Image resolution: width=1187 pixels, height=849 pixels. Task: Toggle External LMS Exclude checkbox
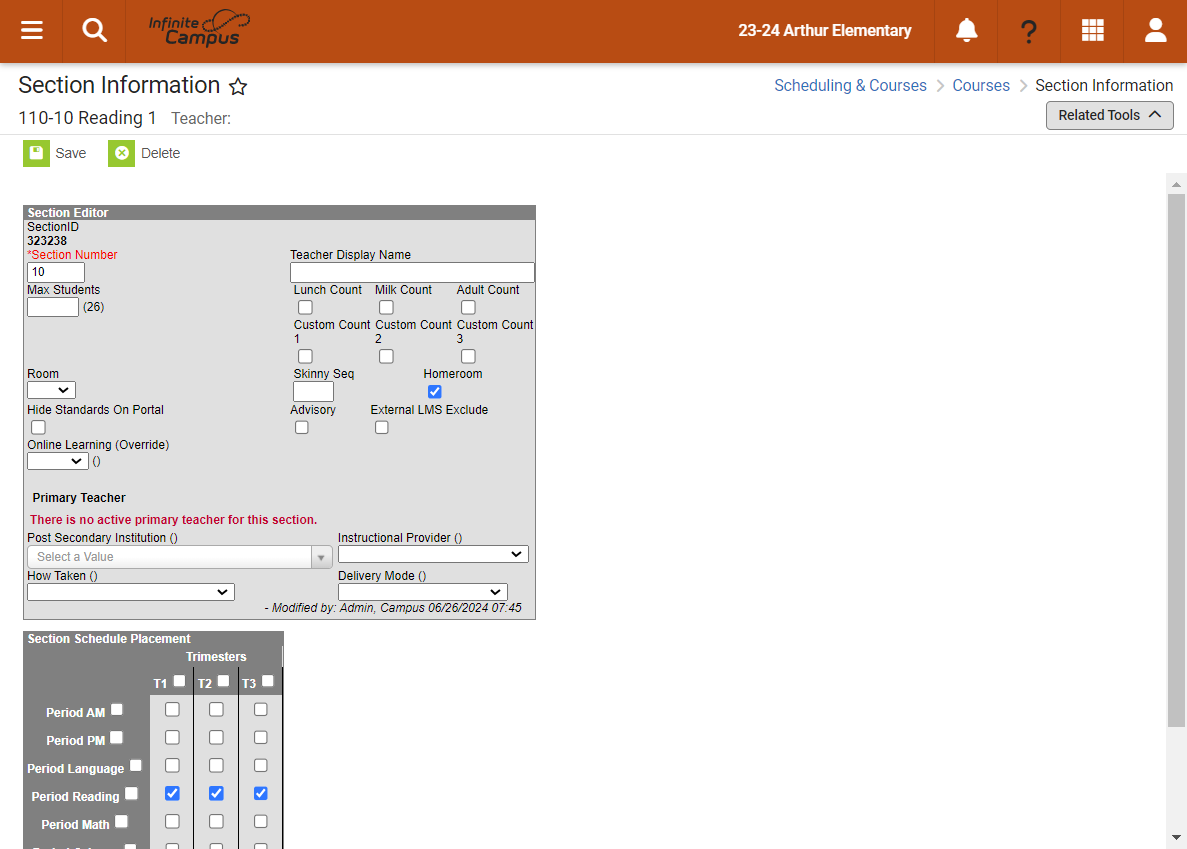click(x=382, y=428)
